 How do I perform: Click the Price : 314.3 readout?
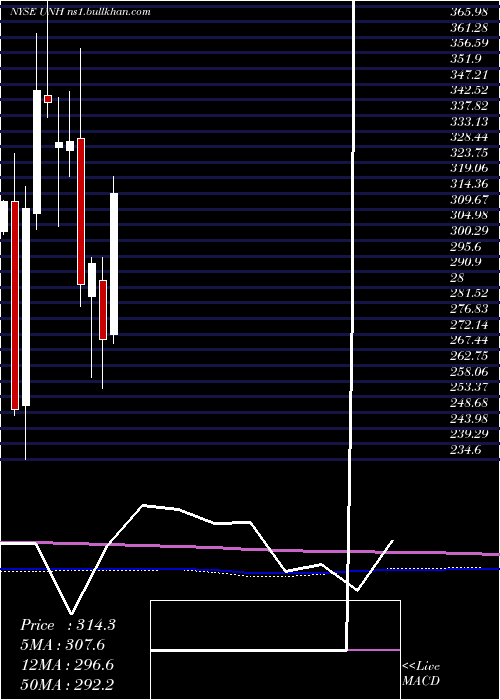[68, 625]
